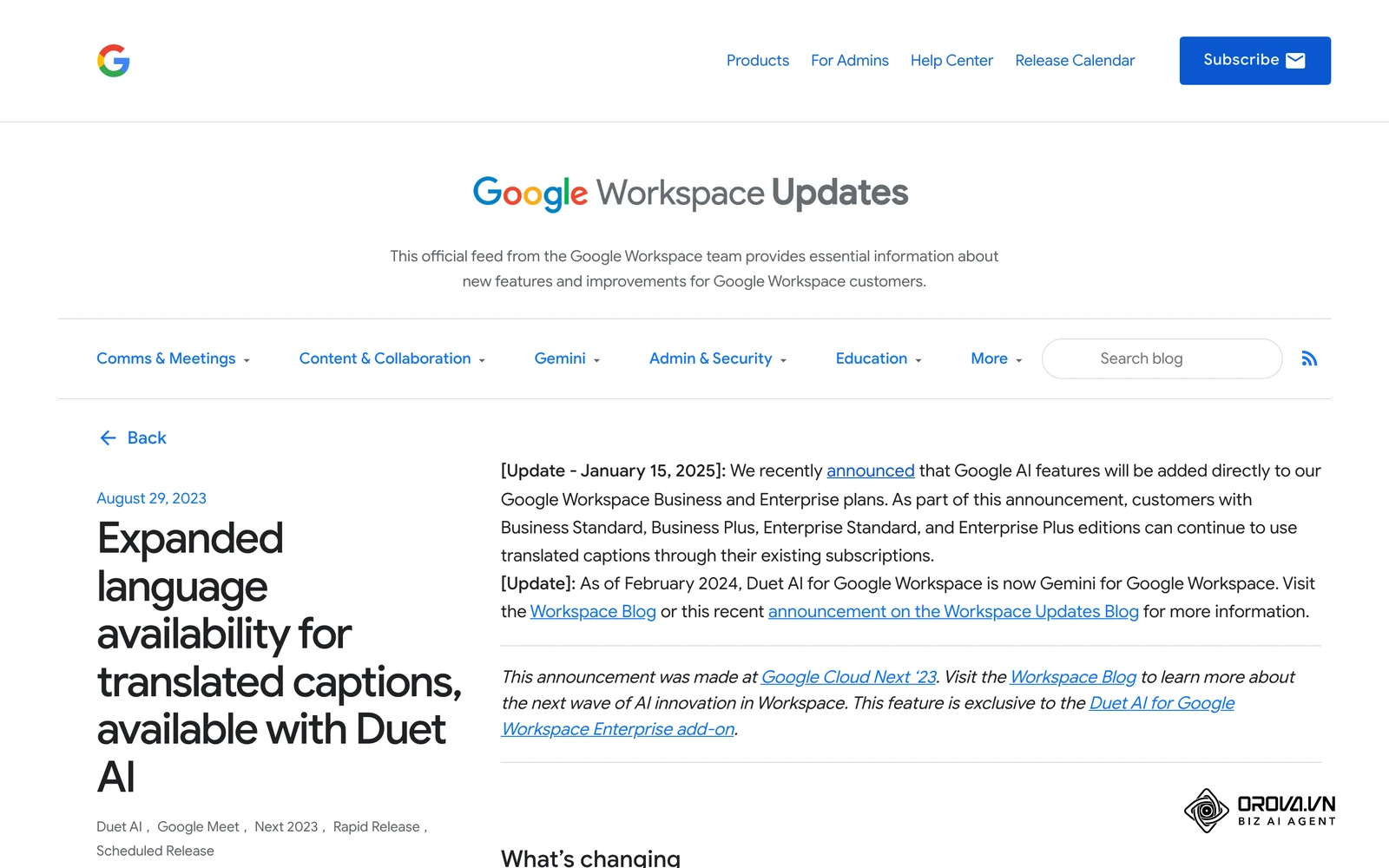The width and height of the screenshot is (1389, 868).
Task: Open the 'announced' link
Action: point(871,470)
